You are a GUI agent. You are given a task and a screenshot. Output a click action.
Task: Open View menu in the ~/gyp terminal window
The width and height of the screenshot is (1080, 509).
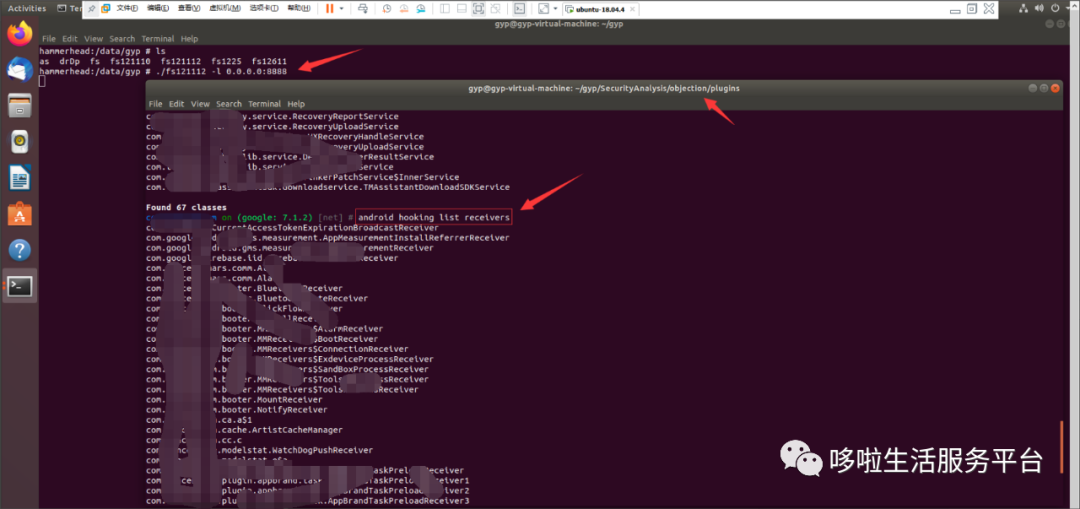(94, 39)
